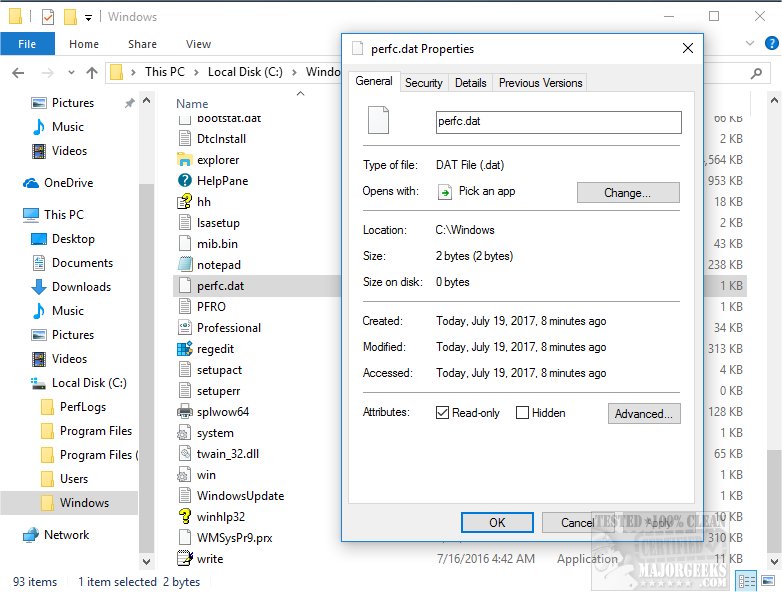
Task: Select the splwow64 printer icon
Action: pyautogui.click(x=185, y=411)
